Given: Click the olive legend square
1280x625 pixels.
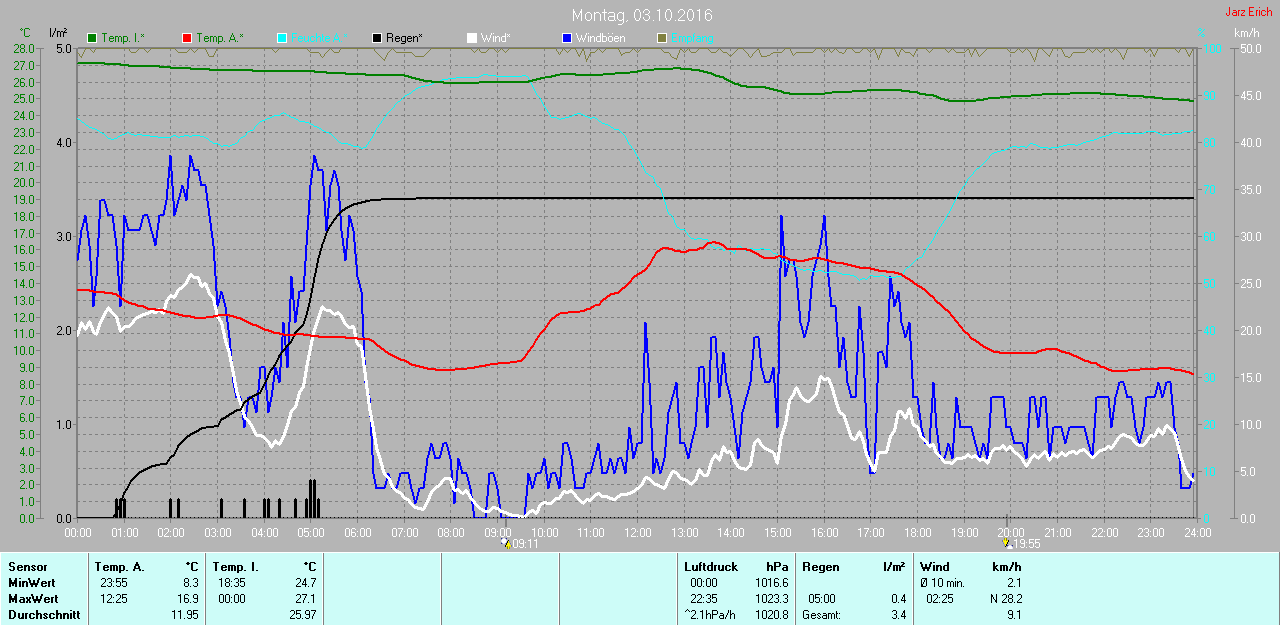Looking at the screenshot, I should 661,38.
